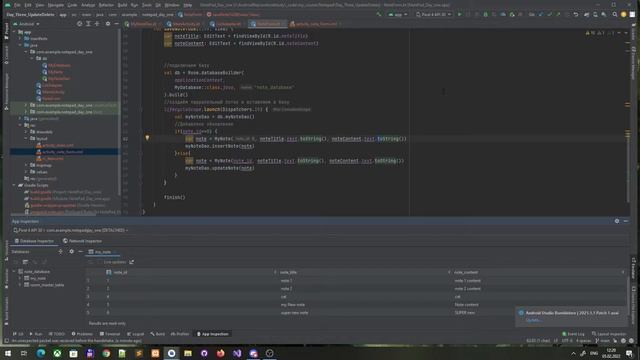Open the Event Log button
The width and height of the screenshot is (640, 360).
573,334
